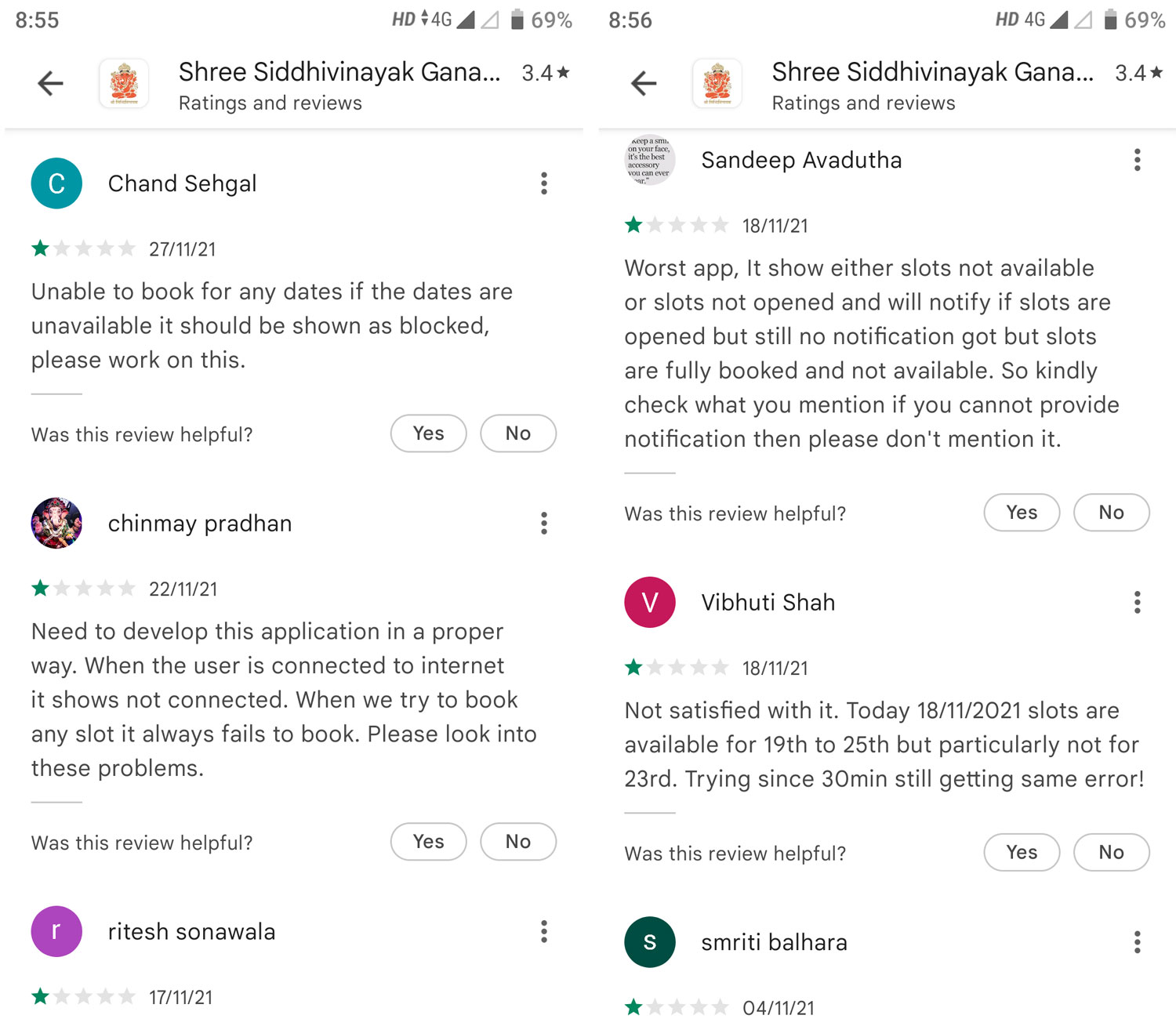
Task: Tap back arrow in right screenshot header
Action: (644, 83)
